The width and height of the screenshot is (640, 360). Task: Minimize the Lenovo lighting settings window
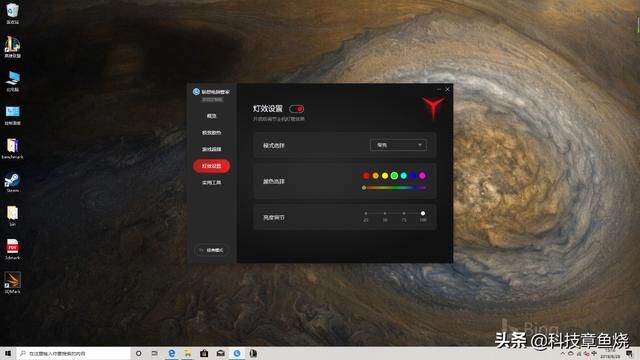pos(439,89)
